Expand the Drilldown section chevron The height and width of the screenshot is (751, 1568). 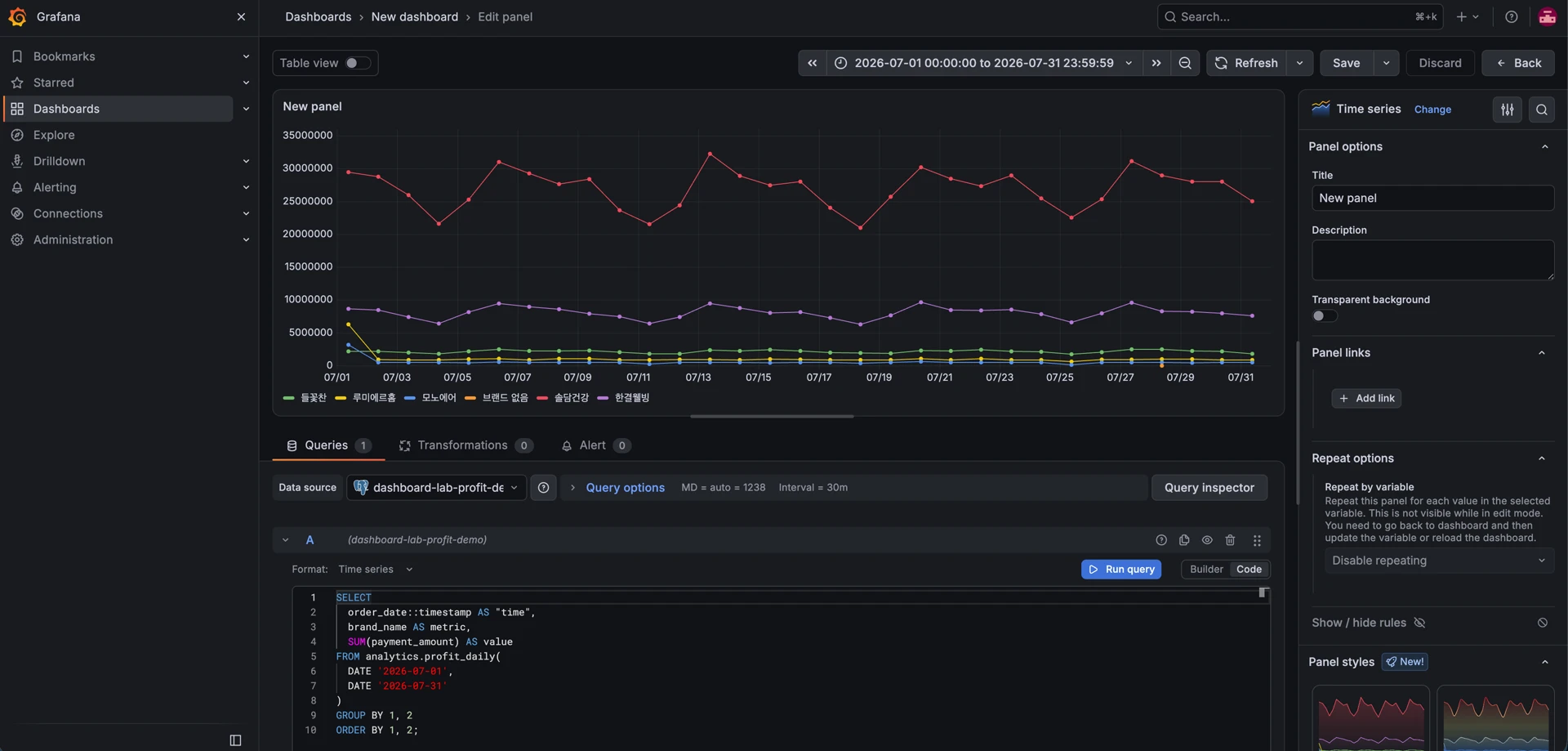point(246,161)
